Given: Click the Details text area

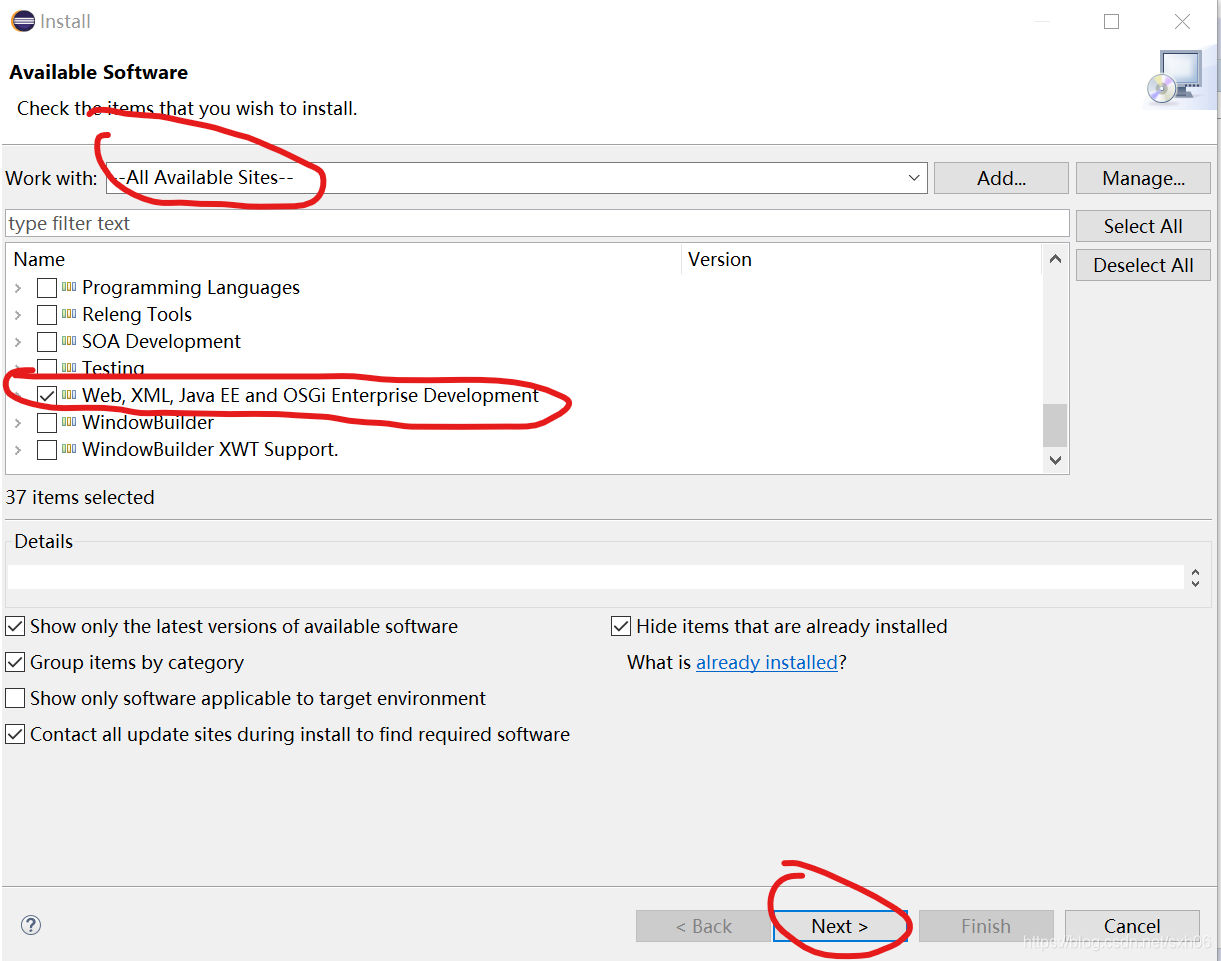Looking at the screenshot, I should pyautogui.click(x=596, y=577).
